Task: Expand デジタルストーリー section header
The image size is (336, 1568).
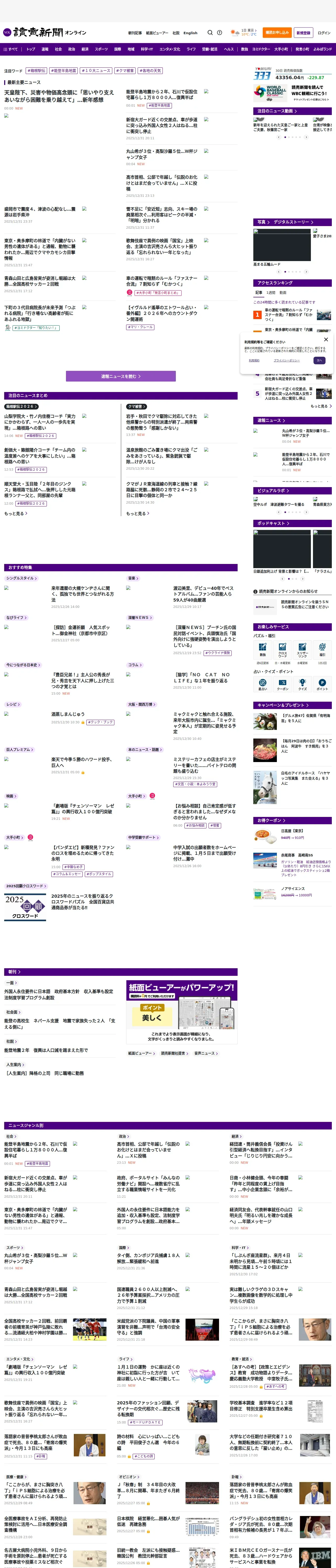Action: 294,222
